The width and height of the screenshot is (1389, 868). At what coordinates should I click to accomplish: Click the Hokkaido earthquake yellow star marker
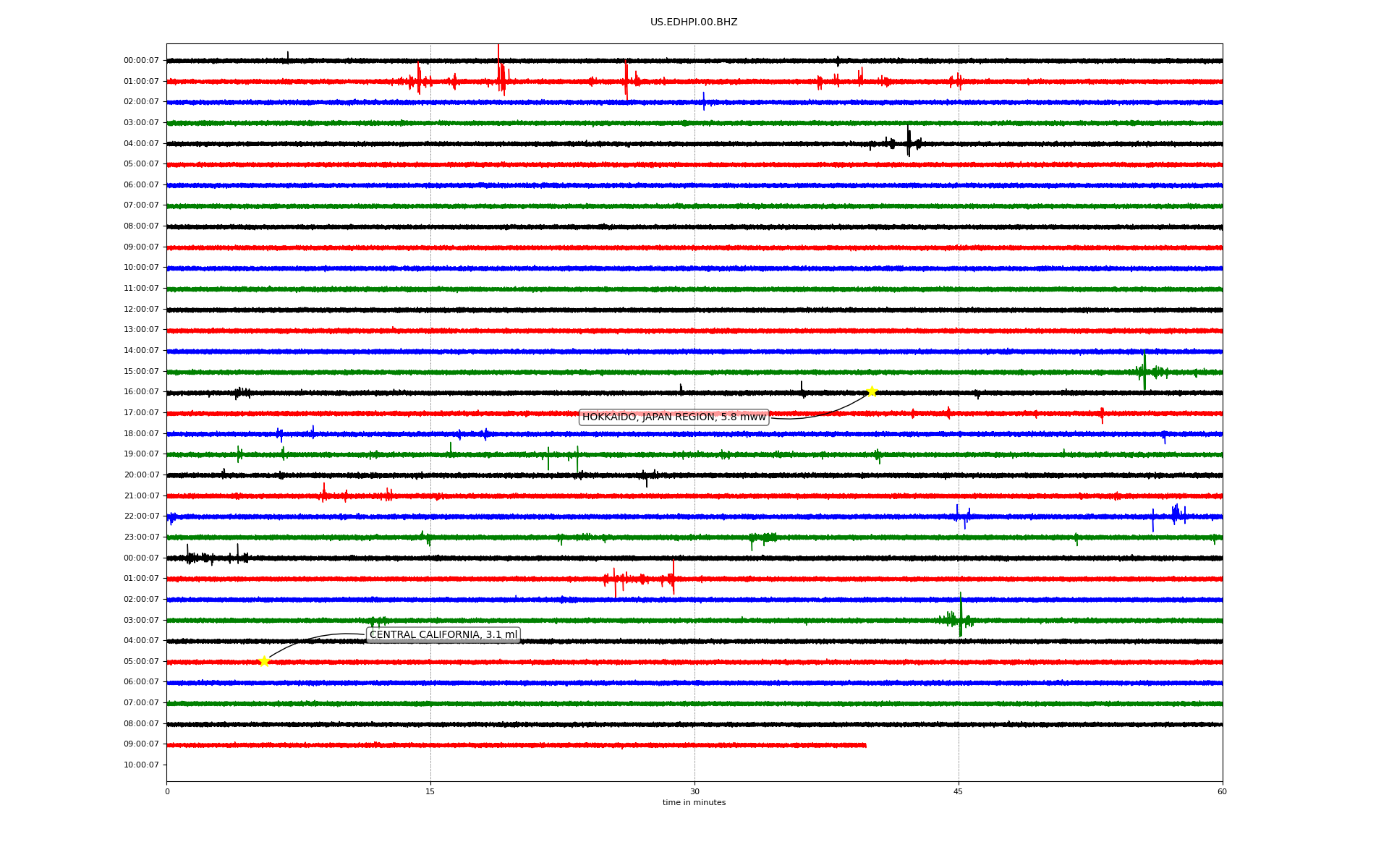pos(872,391)
